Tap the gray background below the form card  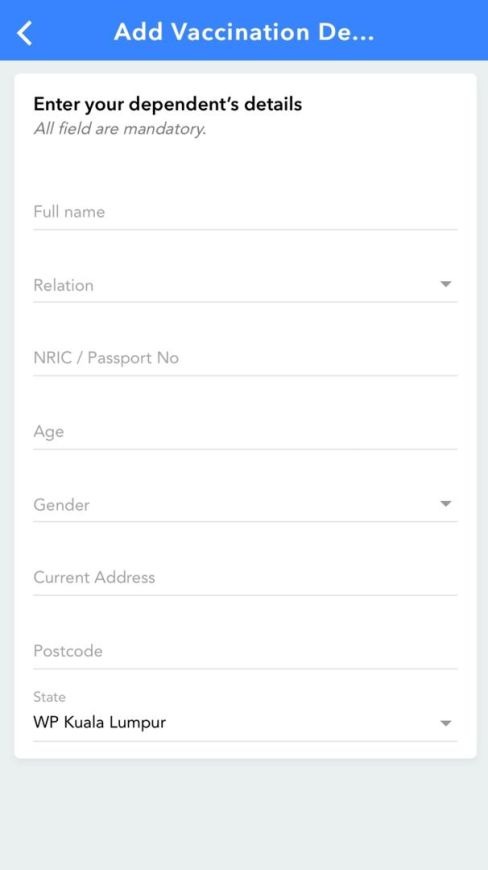point(244,813)
